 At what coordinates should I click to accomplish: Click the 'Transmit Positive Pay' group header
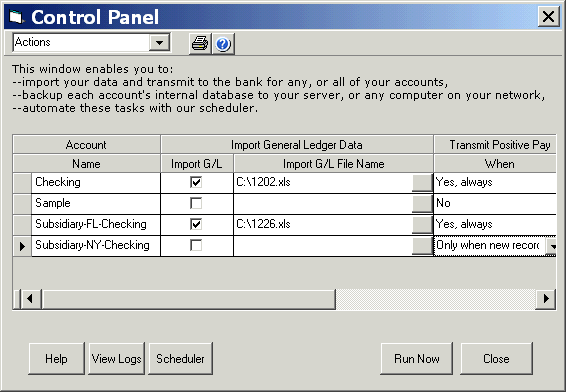(x=495, y=145)
